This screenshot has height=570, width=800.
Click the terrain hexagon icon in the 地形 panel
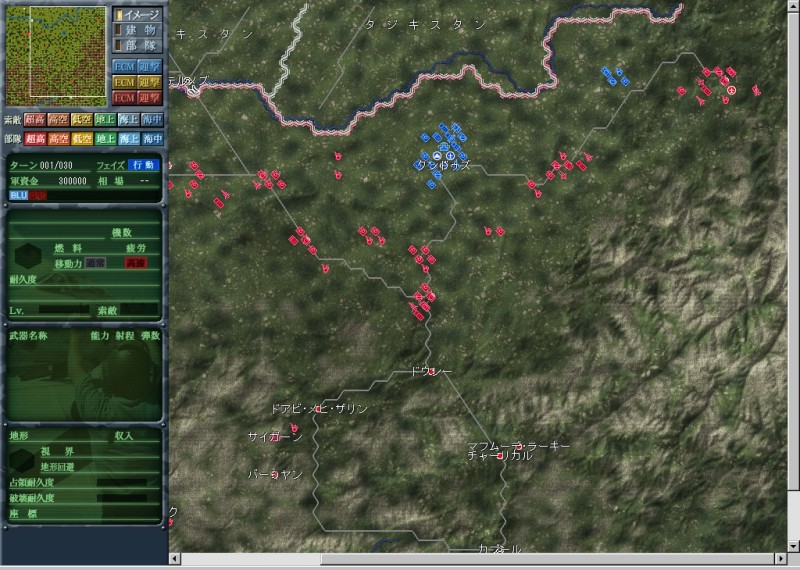pyautogui.click(x=21, y=460)
